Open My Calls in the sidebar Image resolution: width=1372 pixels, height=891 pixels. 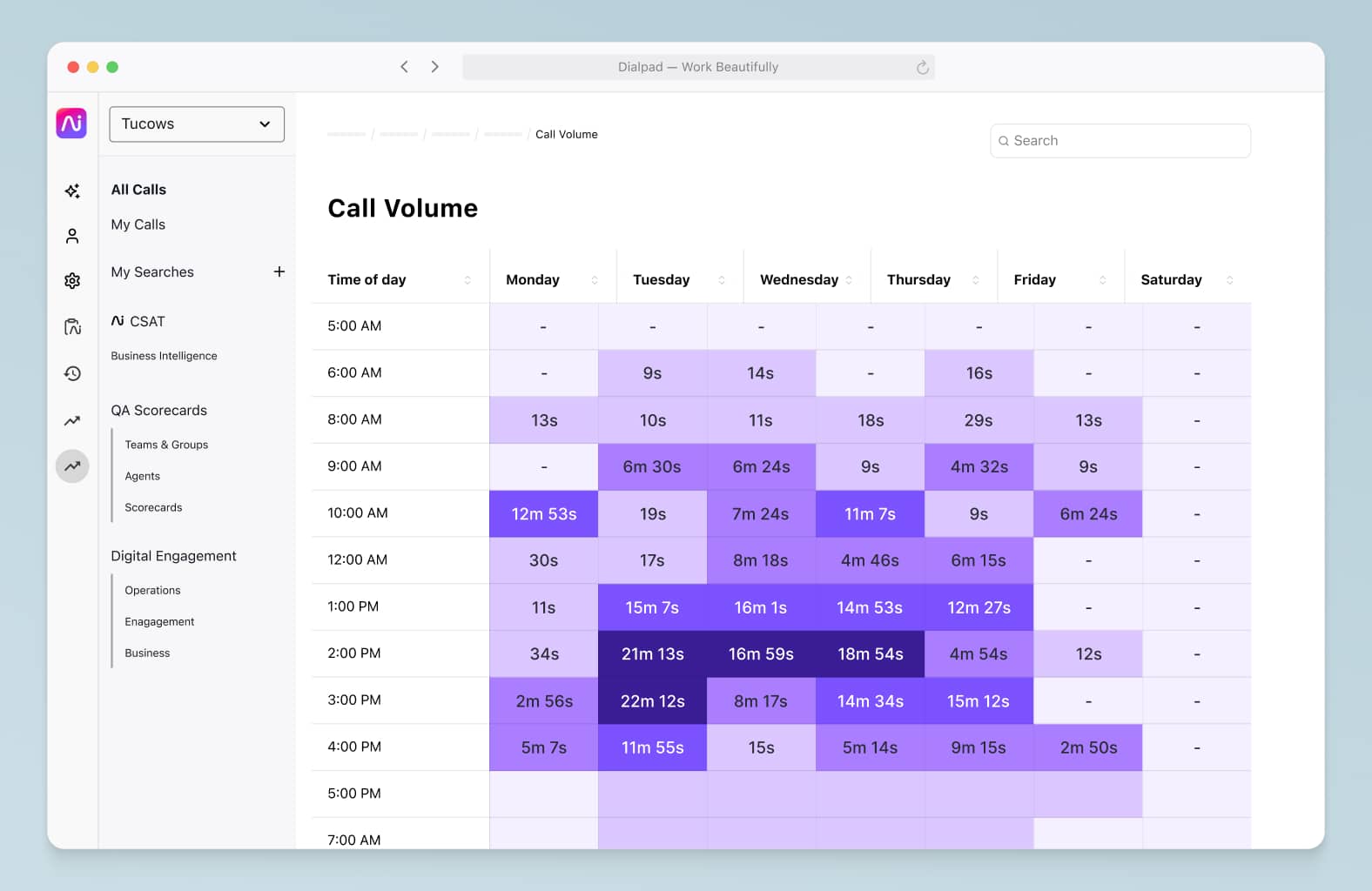[x=138, y=224]
